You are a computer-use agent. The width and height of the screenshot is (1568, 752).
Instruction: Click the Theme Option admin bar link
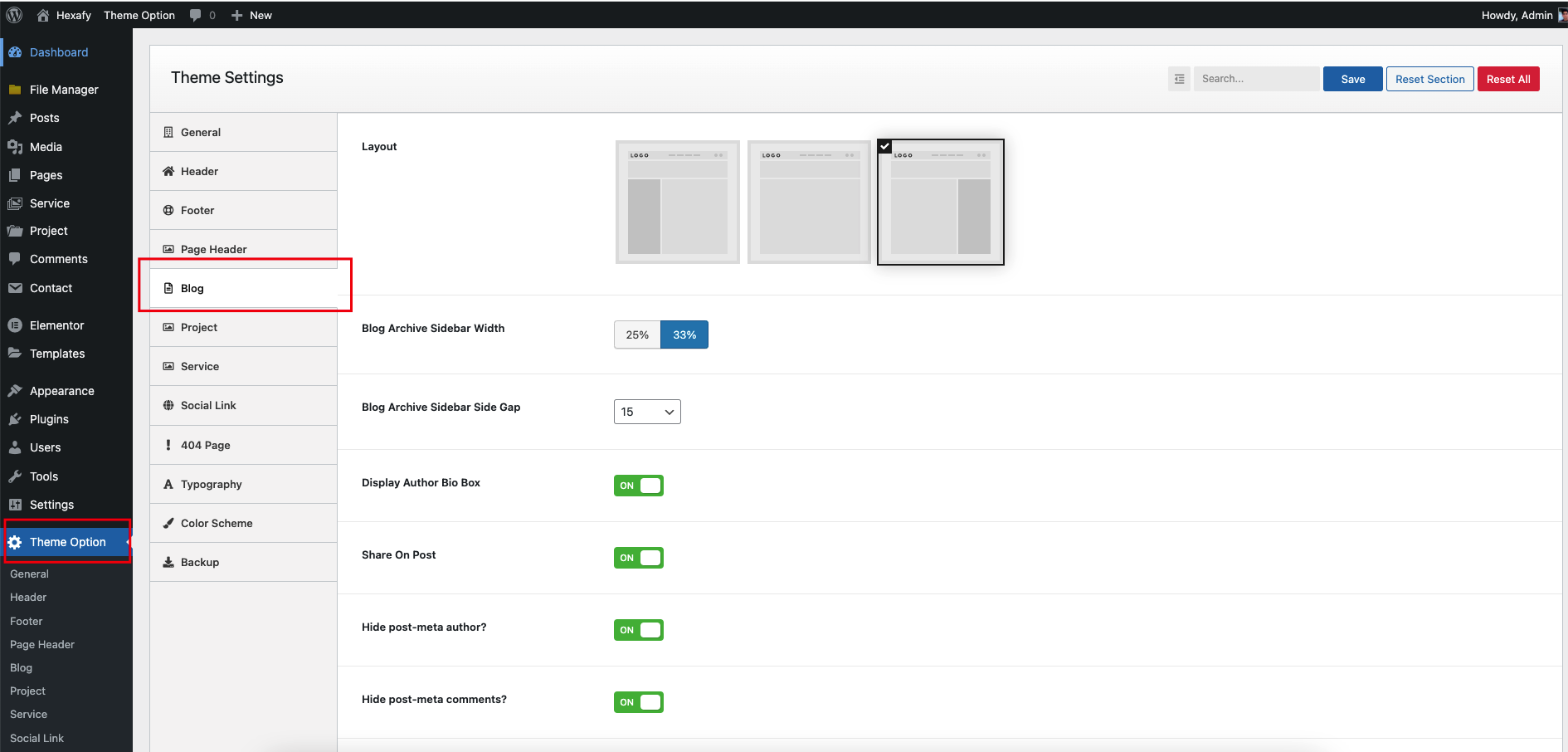coord(139,15)
